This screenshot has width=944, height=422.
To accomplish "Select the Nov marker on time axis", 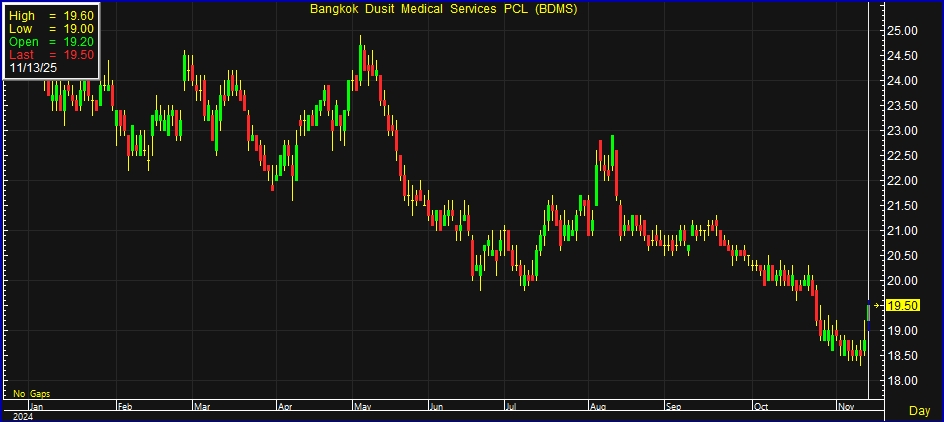I will click(x=844, y=407).
